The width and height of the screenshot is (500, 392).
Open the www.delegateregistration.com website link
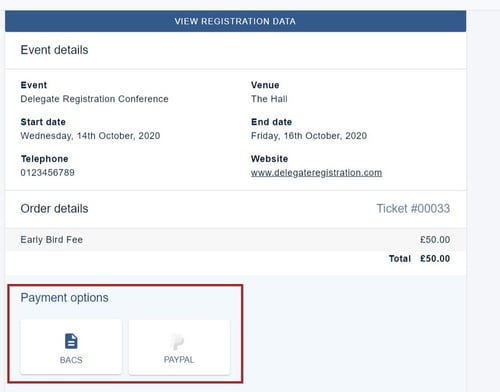click(316, 173)
